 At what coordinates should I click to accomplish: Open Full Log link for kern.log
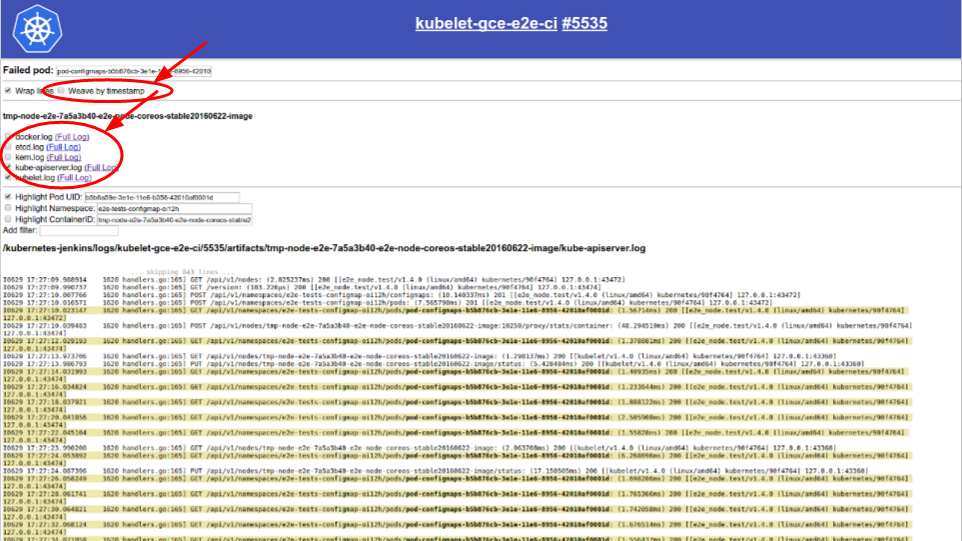[x=64, y=158]
